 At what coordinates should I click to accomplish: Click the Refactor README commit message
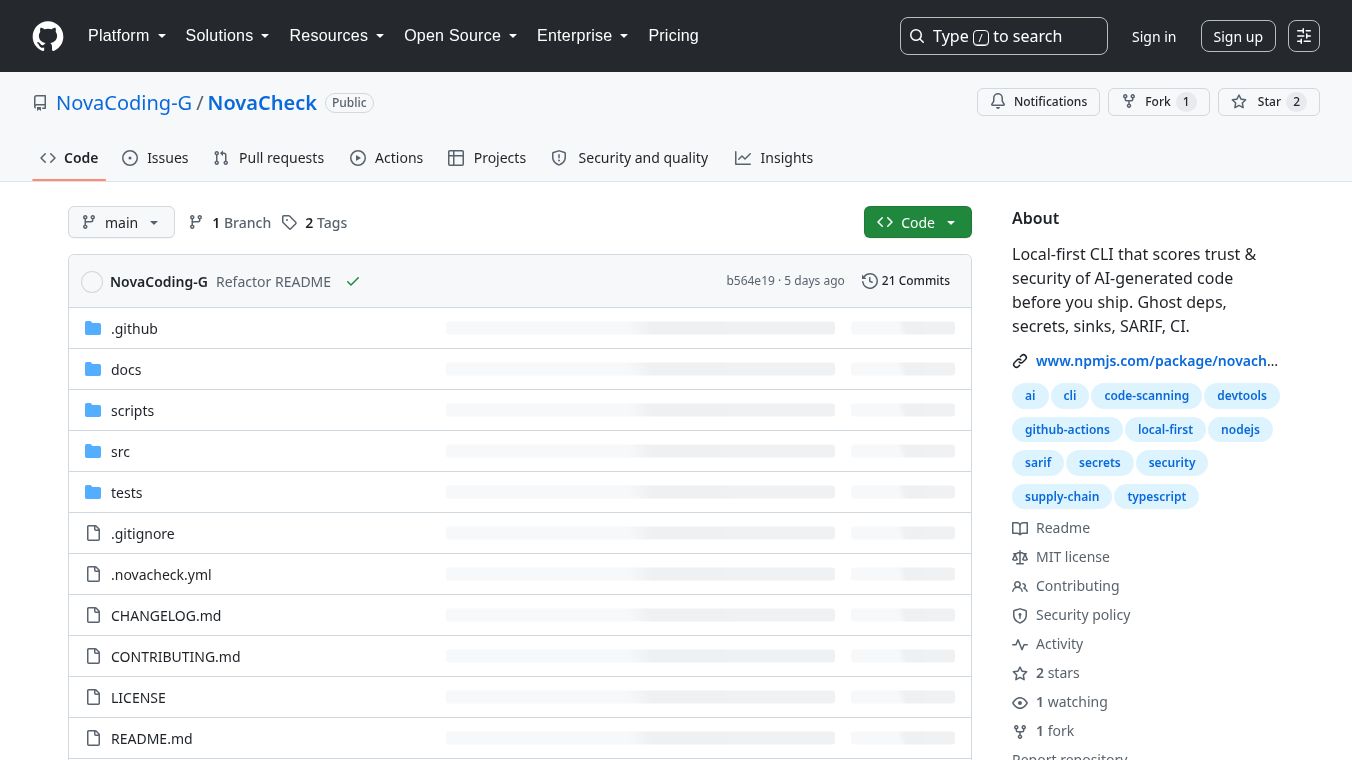[x=273, y=282]
